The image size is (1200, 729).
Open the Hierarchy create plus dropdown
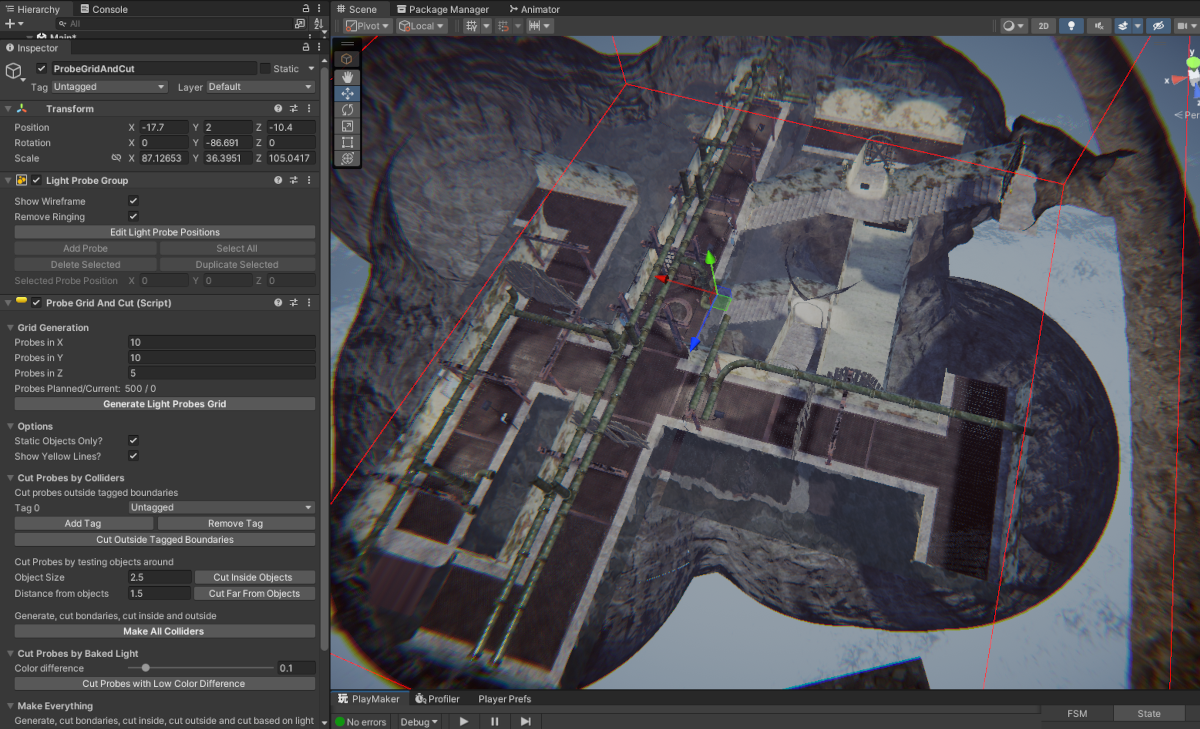click(x=13, y=23)
